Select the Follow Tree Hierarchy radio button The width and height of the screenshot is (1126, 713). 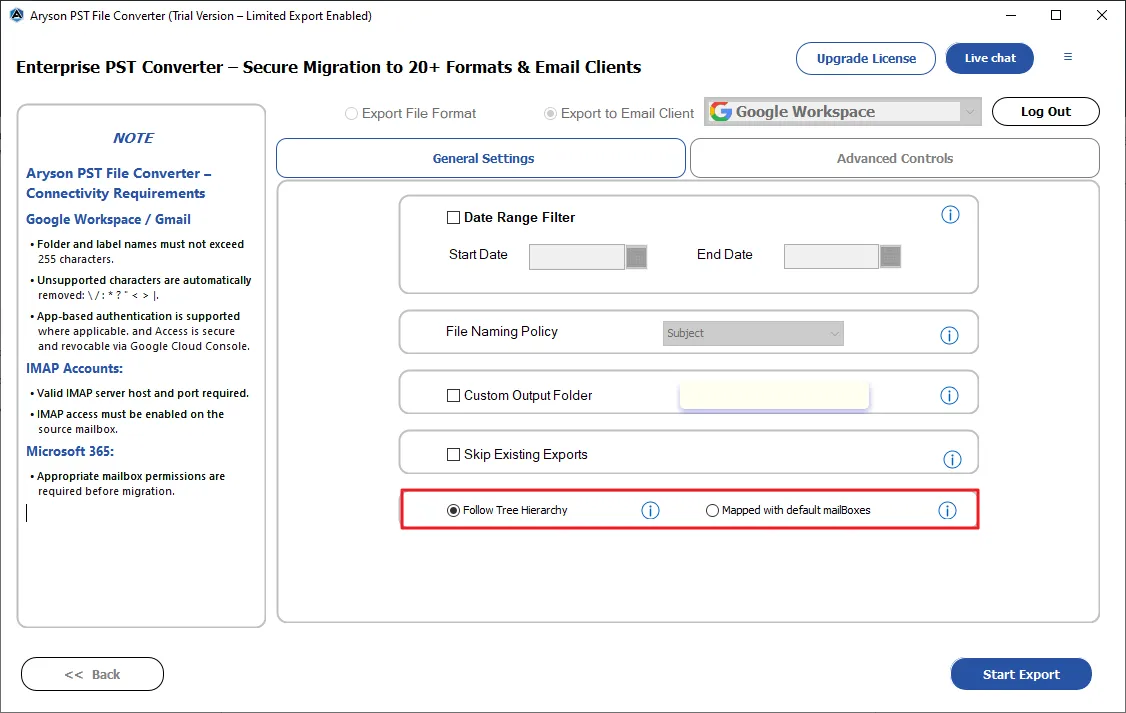point(453,511)
